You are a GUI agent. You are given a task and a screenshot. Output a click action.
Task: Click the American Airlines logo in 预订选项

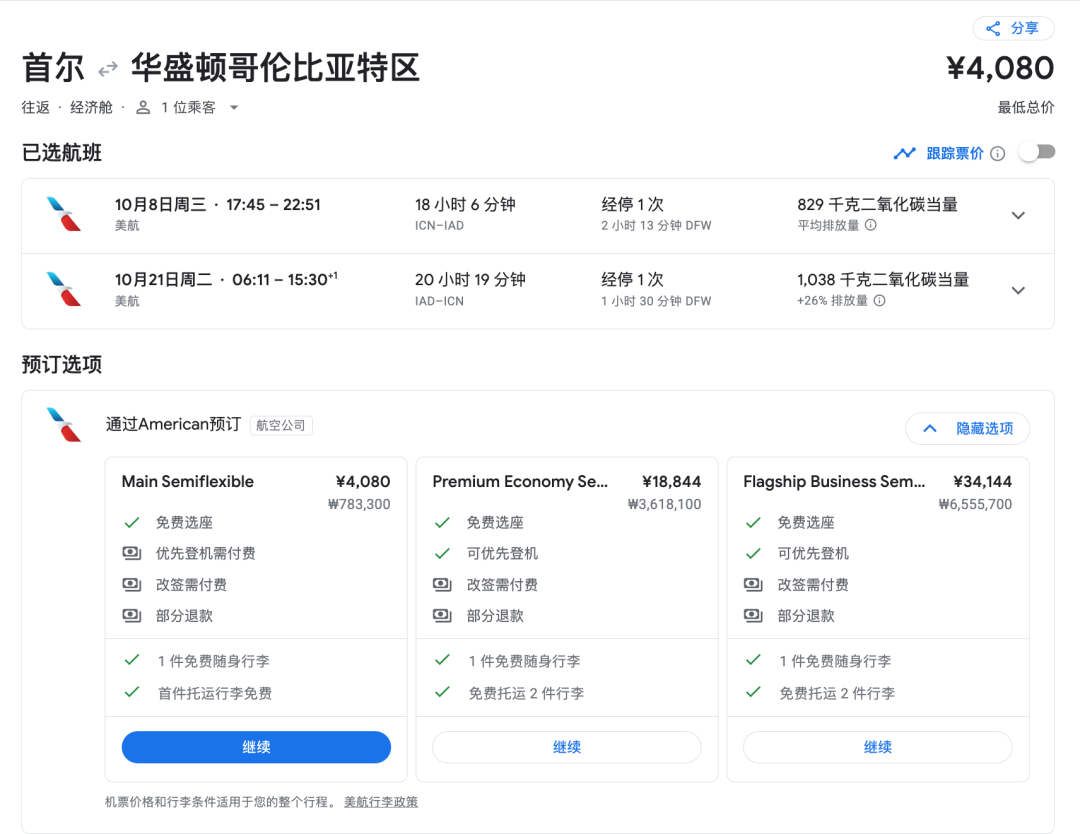pos(64,424)
